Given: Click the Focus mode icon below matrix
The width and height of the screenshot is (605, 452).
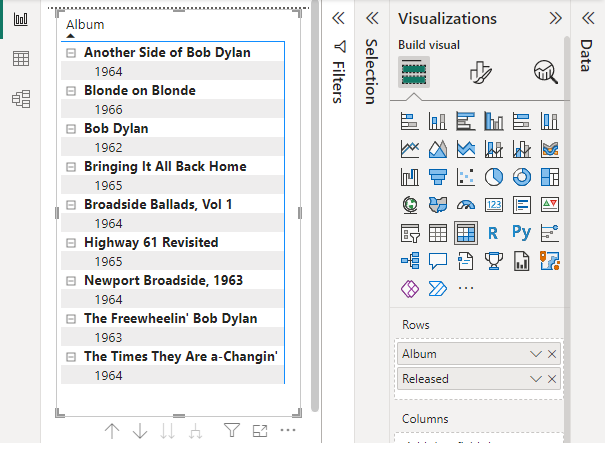Looking at the screenshot, I should point(260,431).
